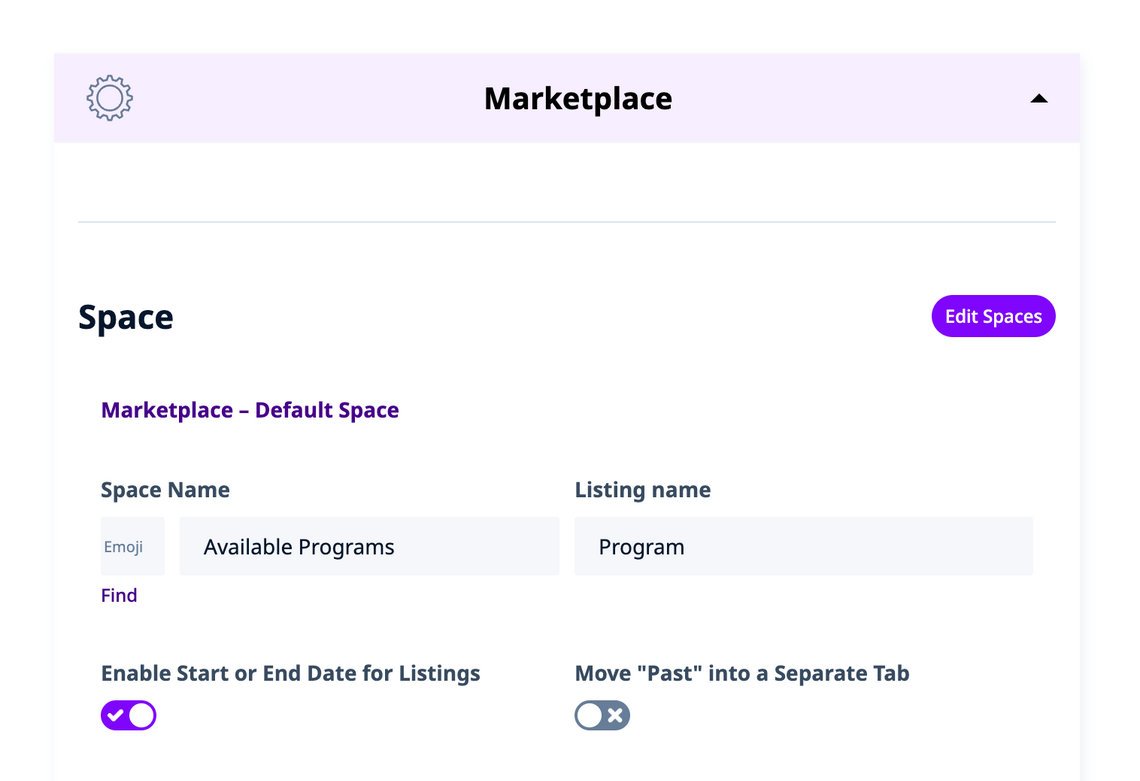Image resolution: width=1140 pixels, height=781 pixels.
Task: Click the gear settings icon in Marketplace header
Action: tap(110, 98)
